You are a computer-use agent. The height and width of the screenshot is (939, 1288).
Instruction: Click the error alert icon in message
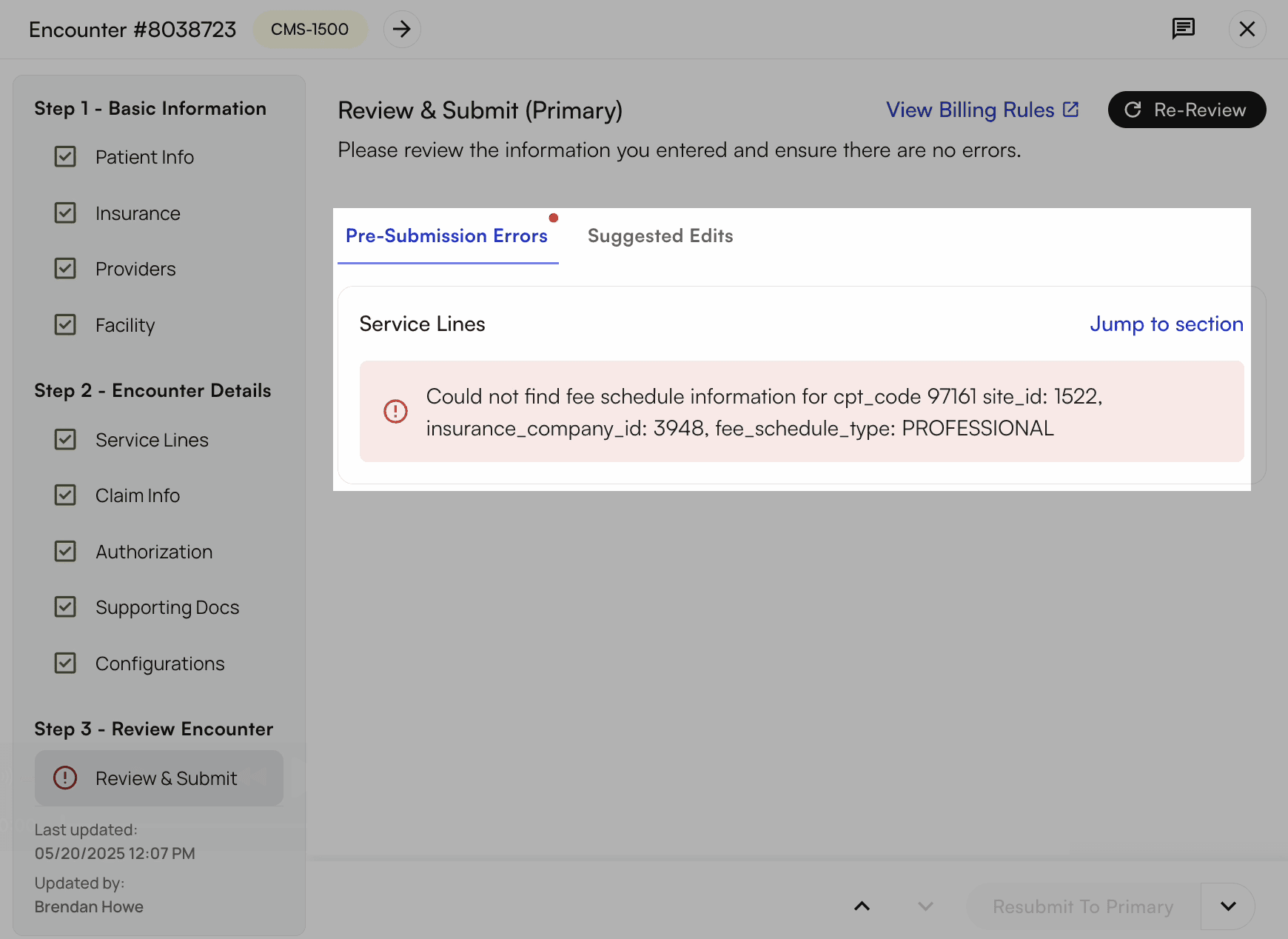395,411
